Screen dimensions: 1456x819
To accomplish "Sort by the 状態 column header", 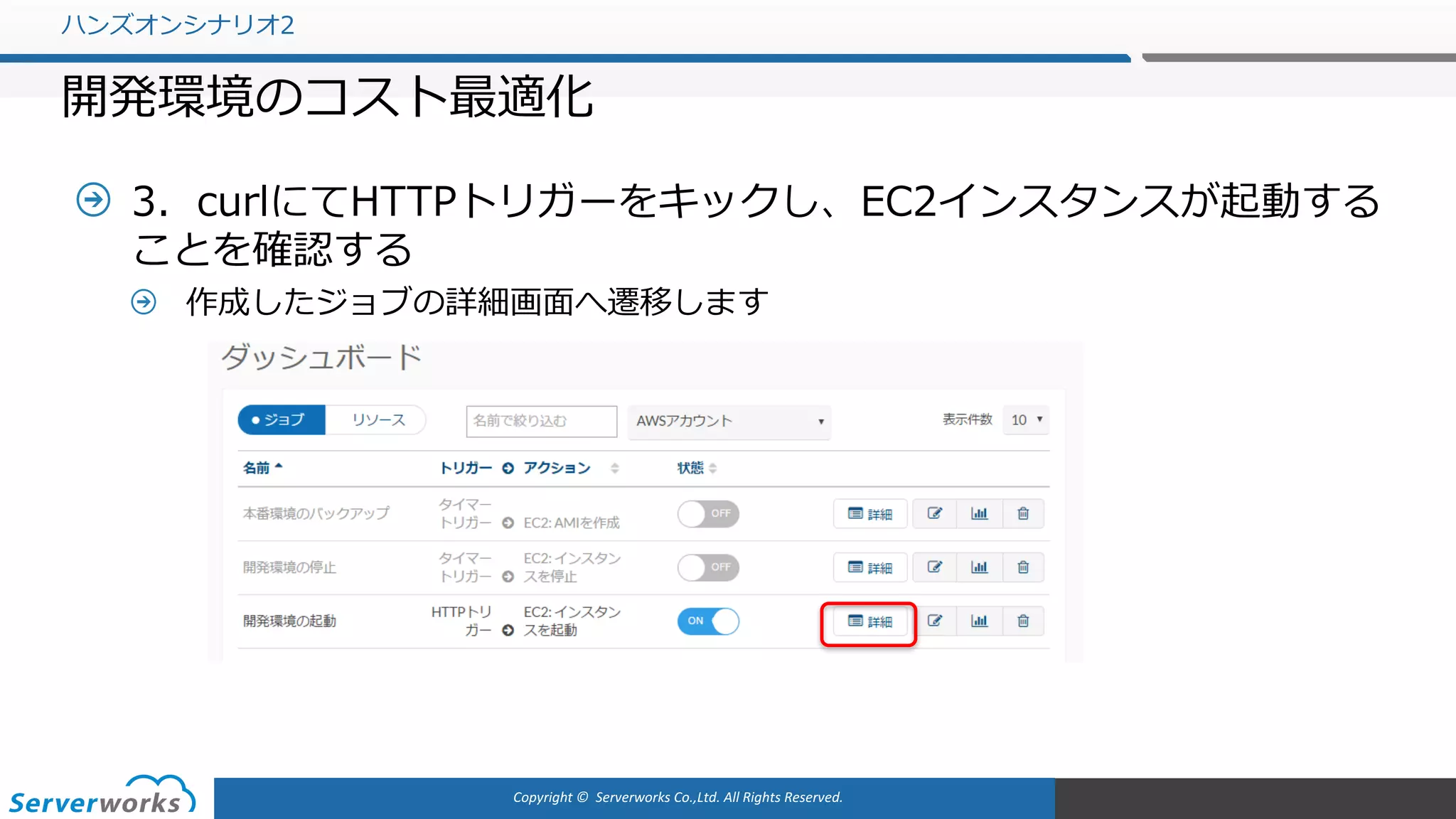I will tap(697, 468).
